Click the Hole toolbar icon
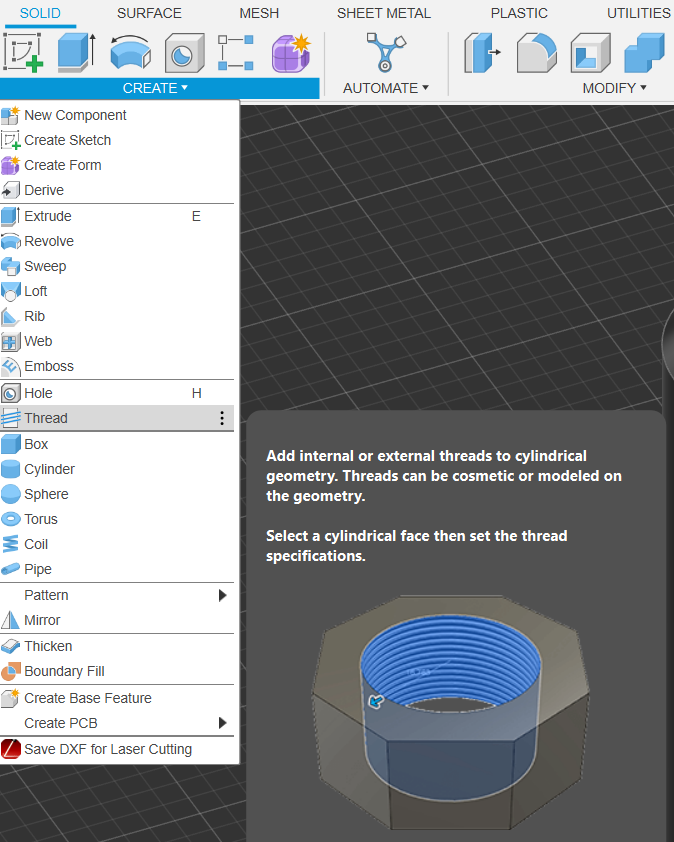This screenshot has width=674, height=842. coord(184,53)
